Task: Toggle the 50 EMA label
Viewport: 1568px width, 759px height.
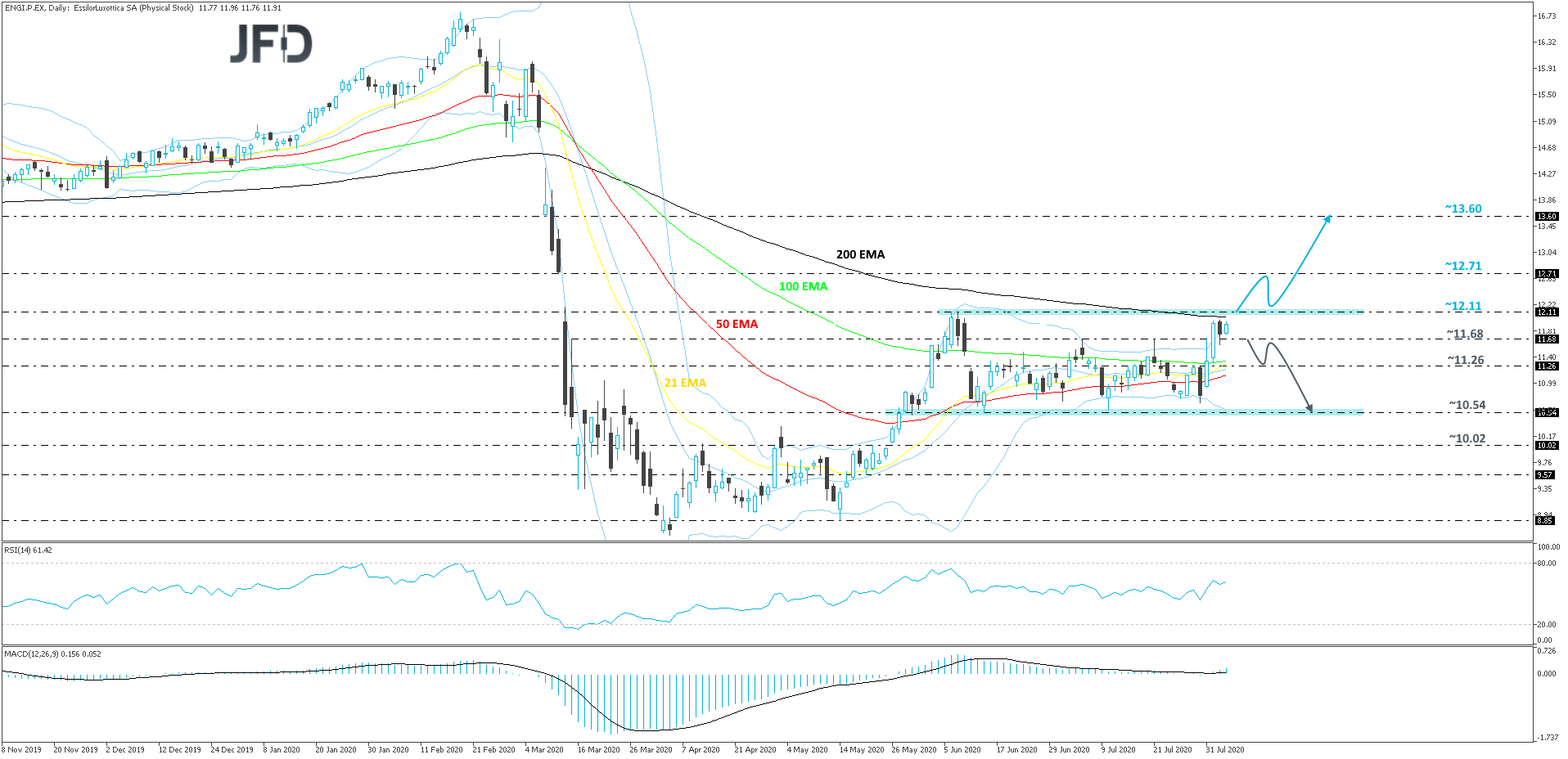Action: pyautogui.click(x=736, y=325)
